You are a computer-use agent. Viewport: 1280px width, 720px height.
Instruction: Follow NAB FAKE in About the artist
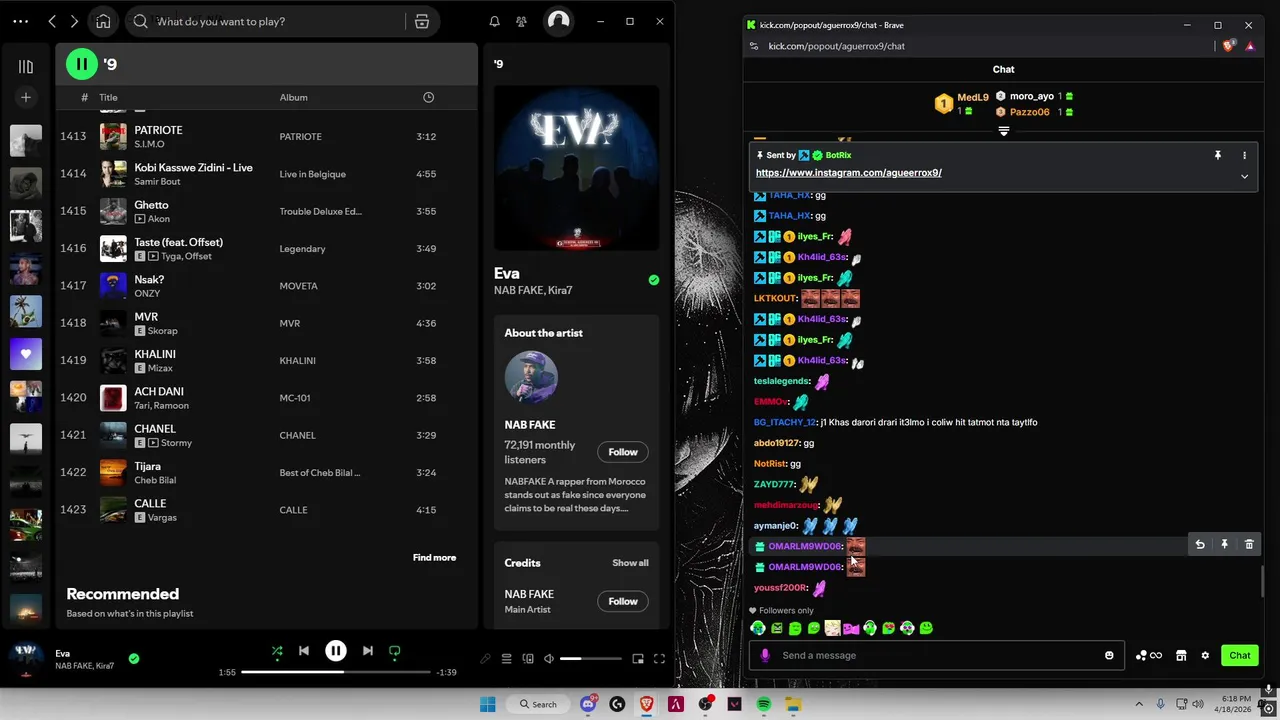click(622, 452)
